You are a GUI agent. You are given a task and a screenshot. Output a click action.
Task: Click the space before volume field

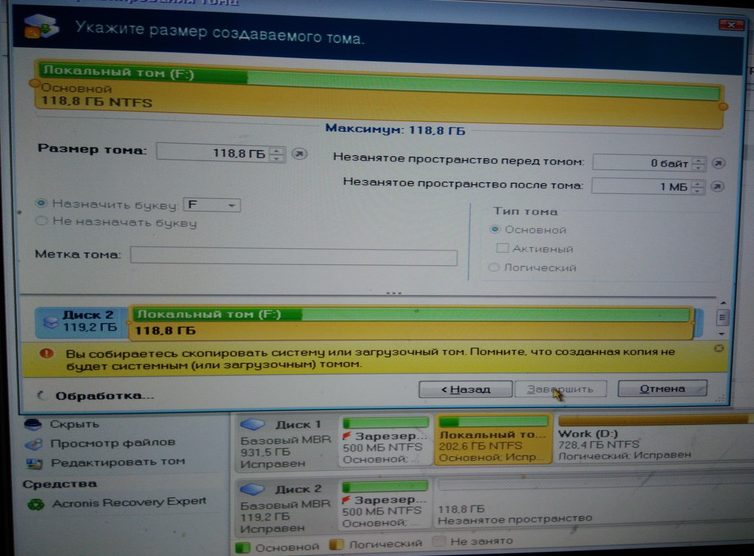point(643,163)
